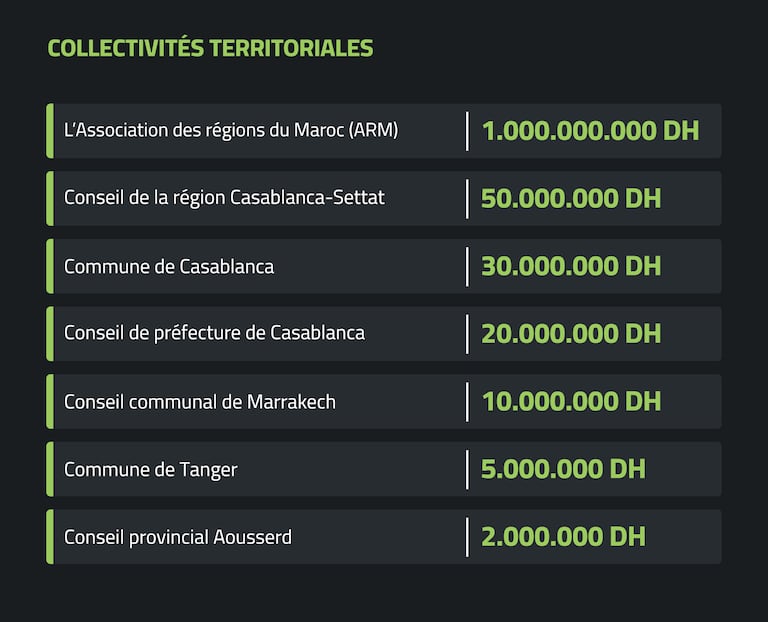Click the 50.000.000 DH amount

pos(571,198)
